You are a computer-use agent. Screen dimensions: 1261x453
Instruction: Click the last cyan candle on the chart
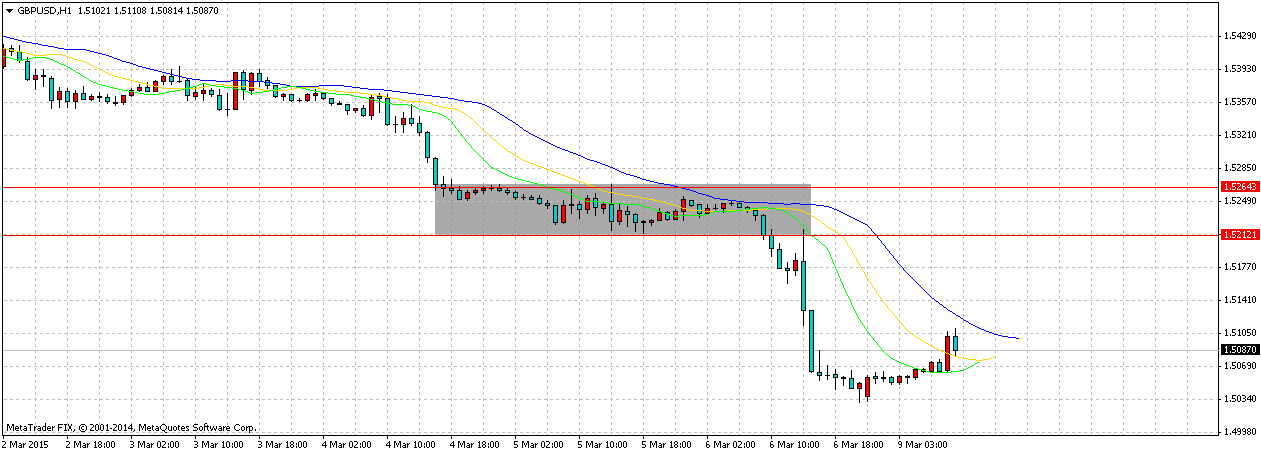tap(956, 343)
